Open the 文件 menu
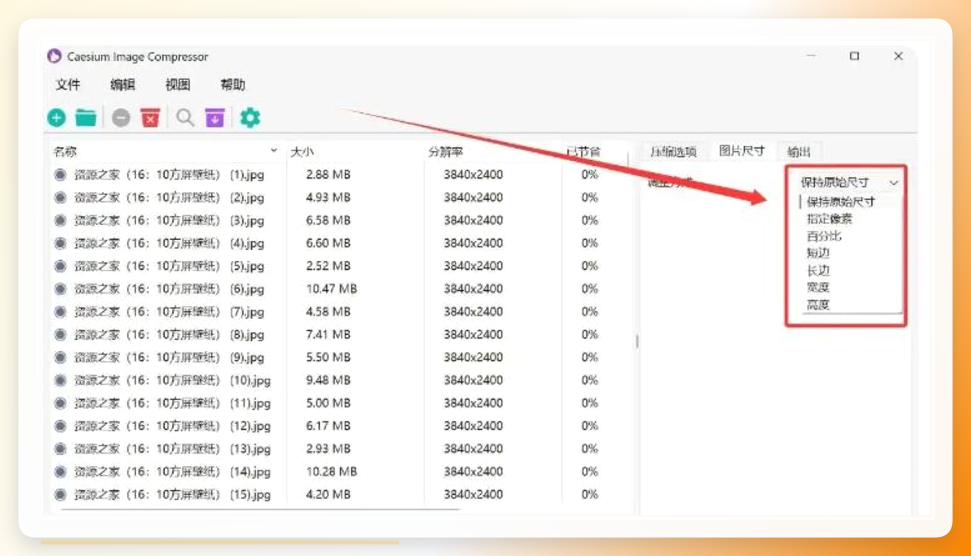Screen dimensions: 971x556 (x=68, y=85)
